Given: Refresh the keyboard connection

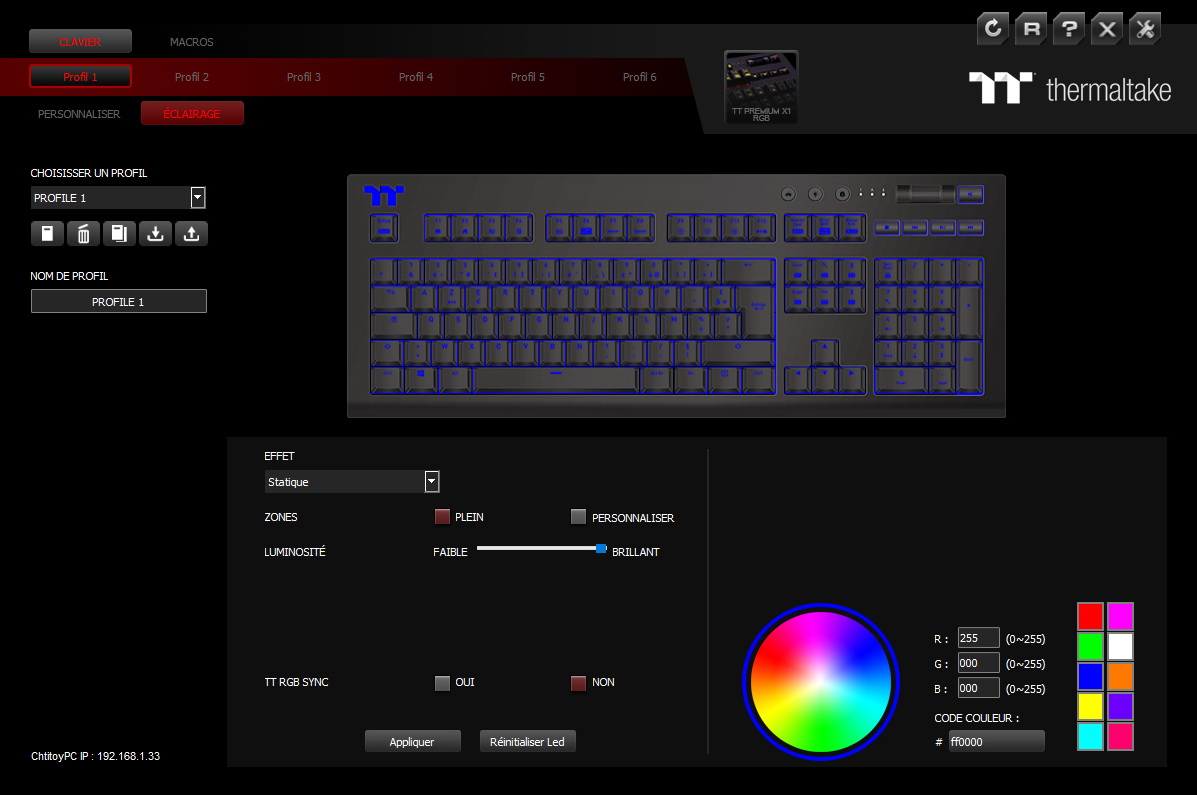Looking at the screenshot, I should [992, 29].
